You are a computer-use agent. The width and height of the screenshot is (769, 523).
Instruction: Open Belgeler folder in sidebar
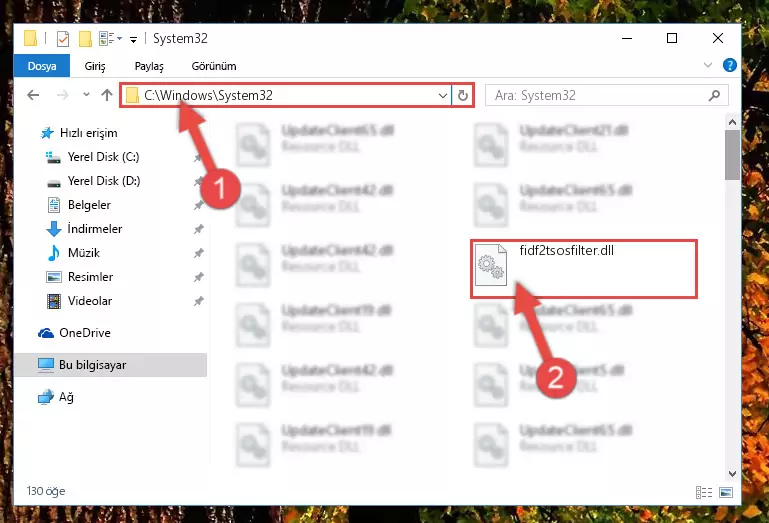click(x=89, y=205)
